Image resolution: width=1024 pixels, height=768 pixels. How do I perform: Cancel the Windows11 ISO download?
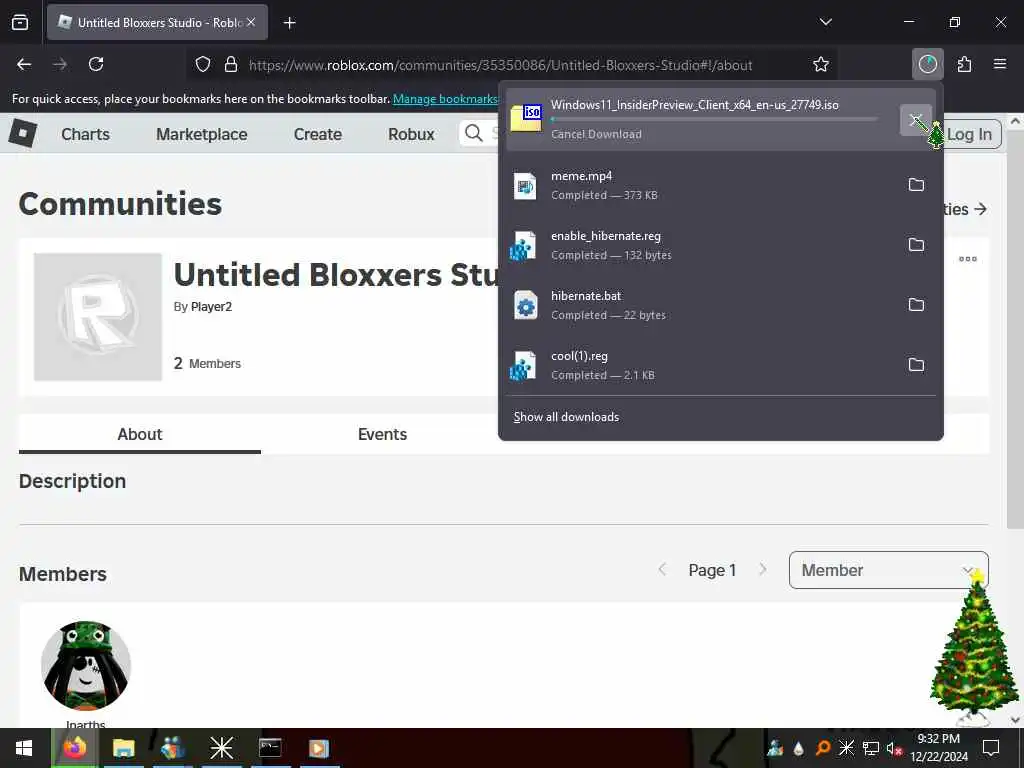(916, 120)
